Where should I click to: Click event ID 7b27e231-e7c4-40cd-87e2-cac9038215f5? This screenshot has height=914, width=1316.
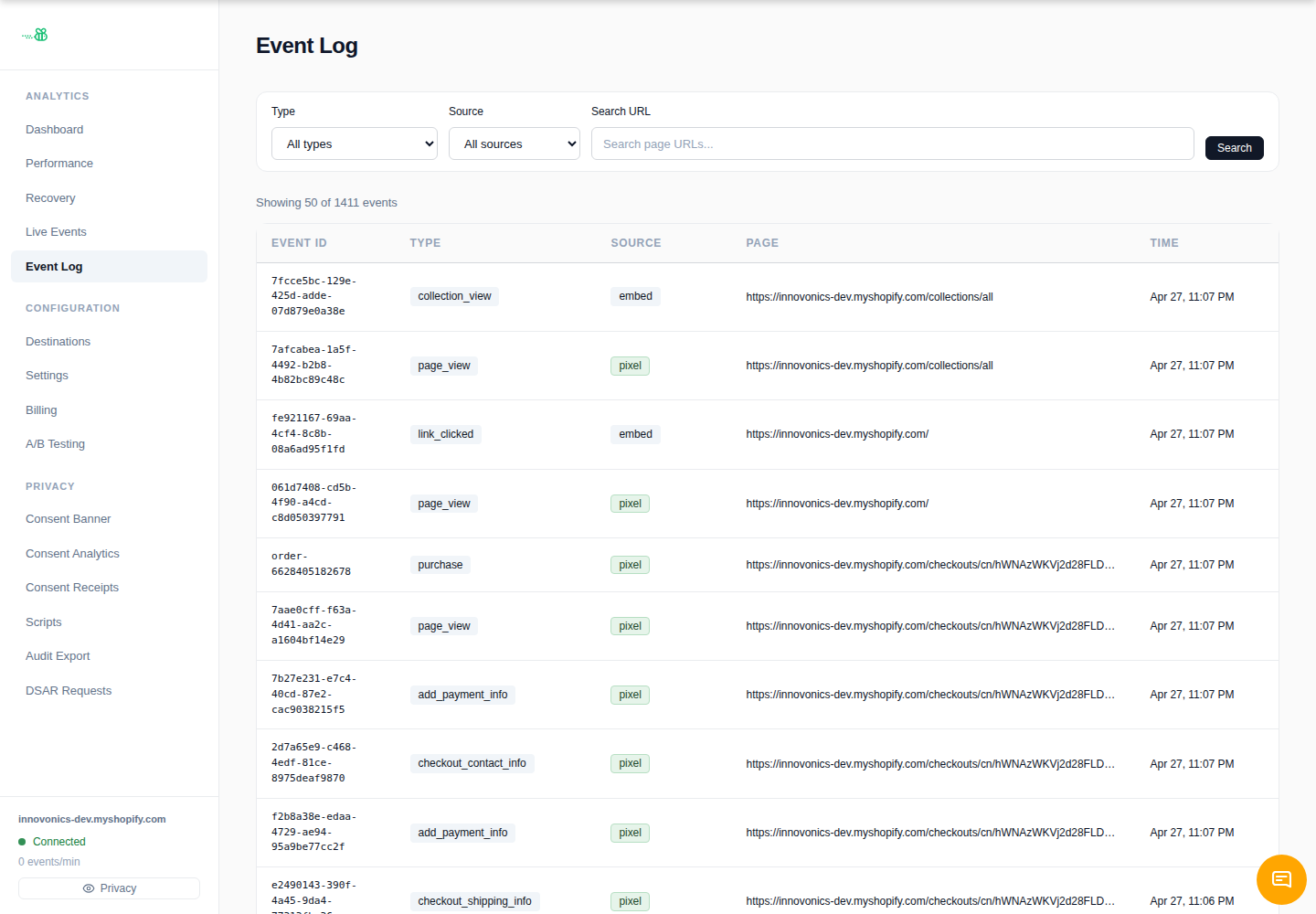pyautogui.click(x=314, y=695)
